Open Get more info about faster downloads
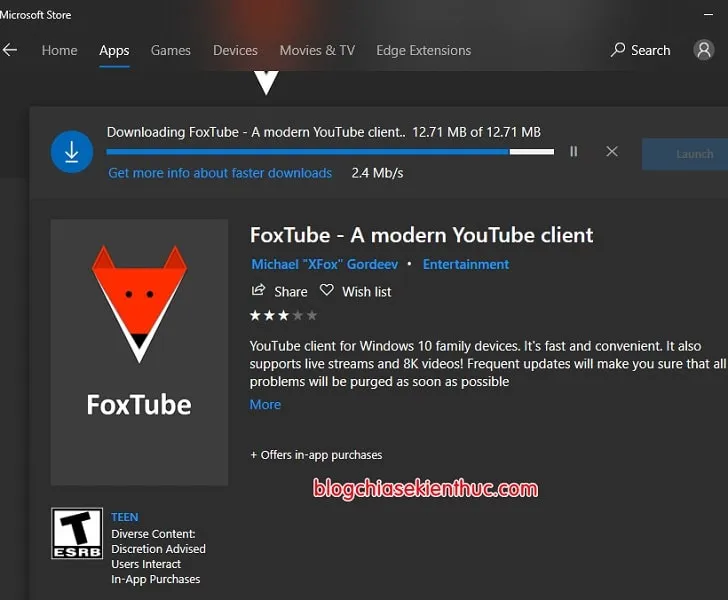 point(220,173)
